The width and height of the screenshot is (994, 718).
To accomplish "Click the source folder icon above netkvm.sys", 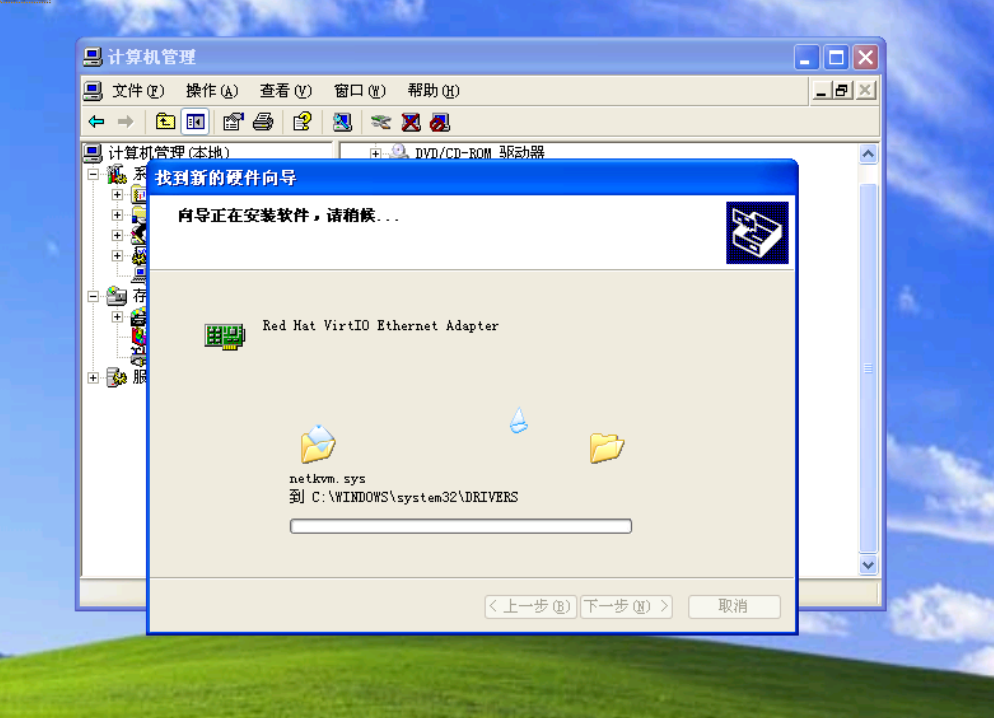I will [318, 444].
